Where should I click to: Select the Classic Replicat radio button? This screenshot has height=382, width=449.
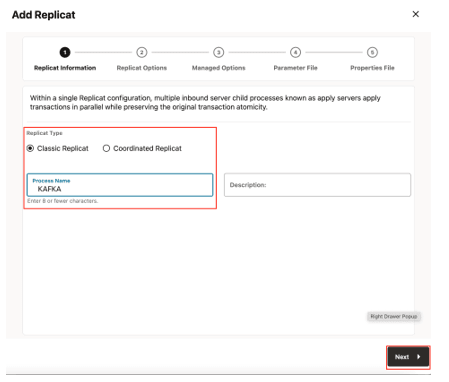(30, 148)
